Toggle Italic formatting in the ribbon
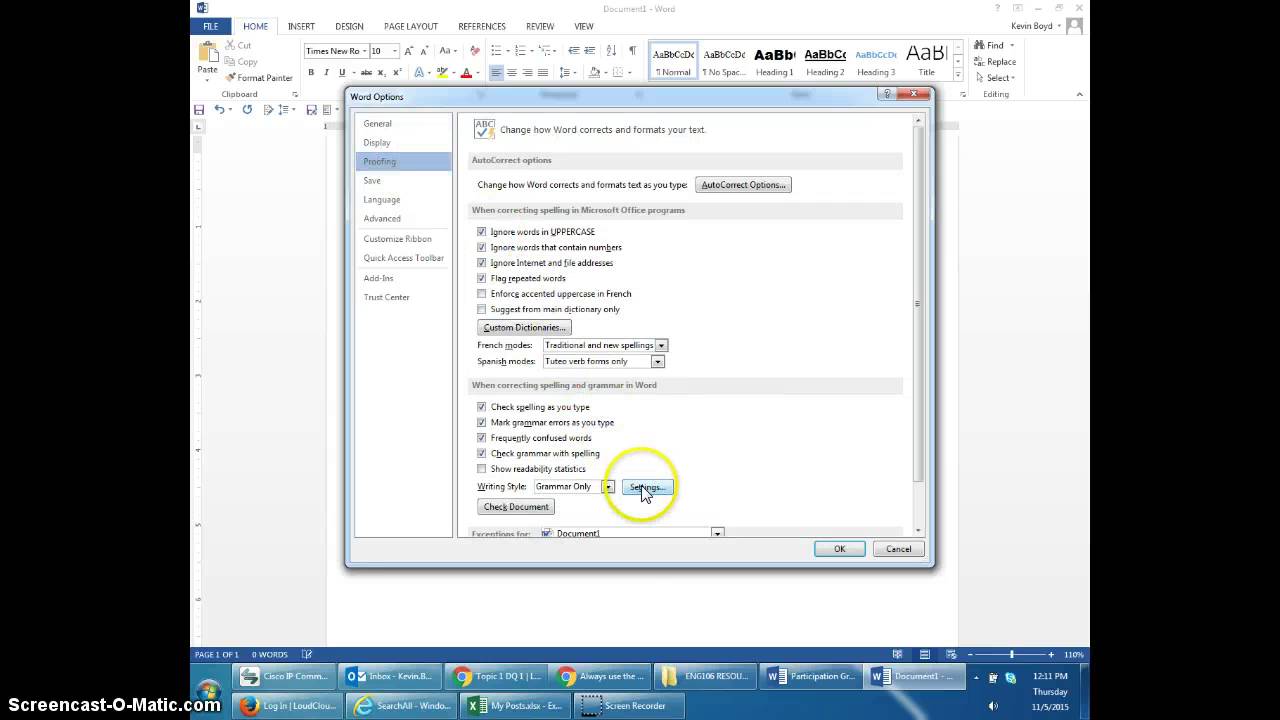 click(326, 72)
